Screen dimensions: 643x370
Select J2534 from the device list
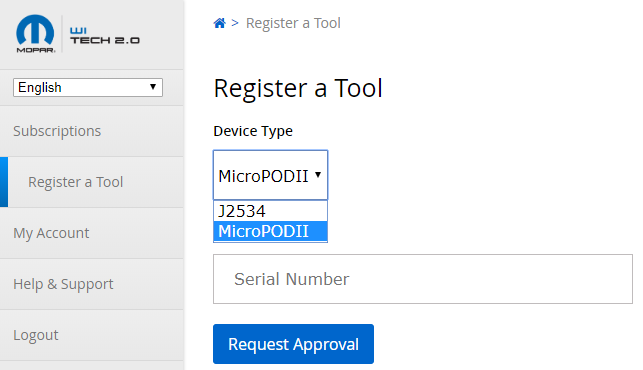point(270,211)
